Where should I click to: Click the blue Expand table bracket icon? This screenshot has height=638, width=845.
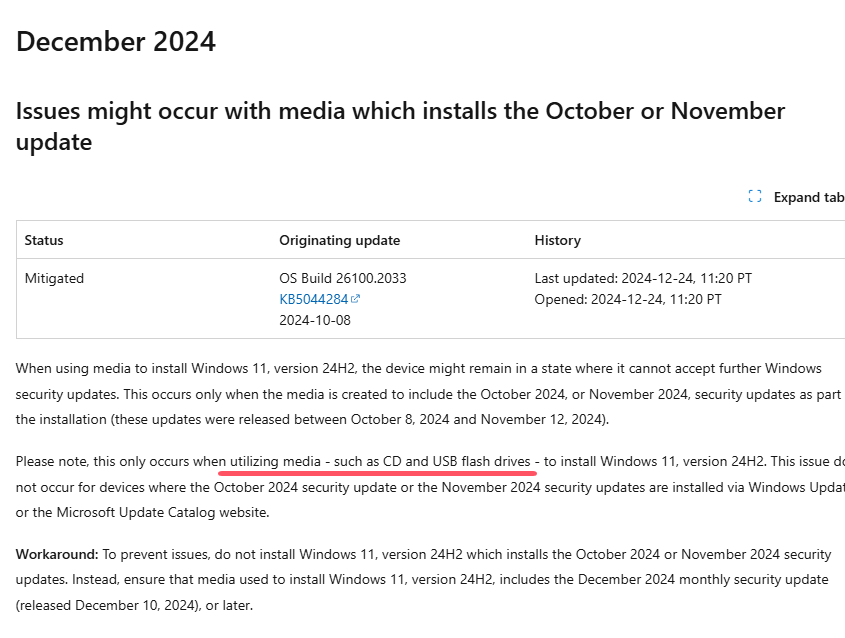click(755, 197)
